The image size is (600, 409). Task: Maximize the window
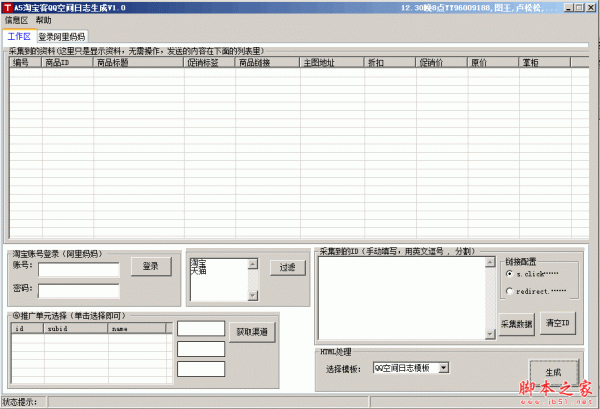coord(579,8)
